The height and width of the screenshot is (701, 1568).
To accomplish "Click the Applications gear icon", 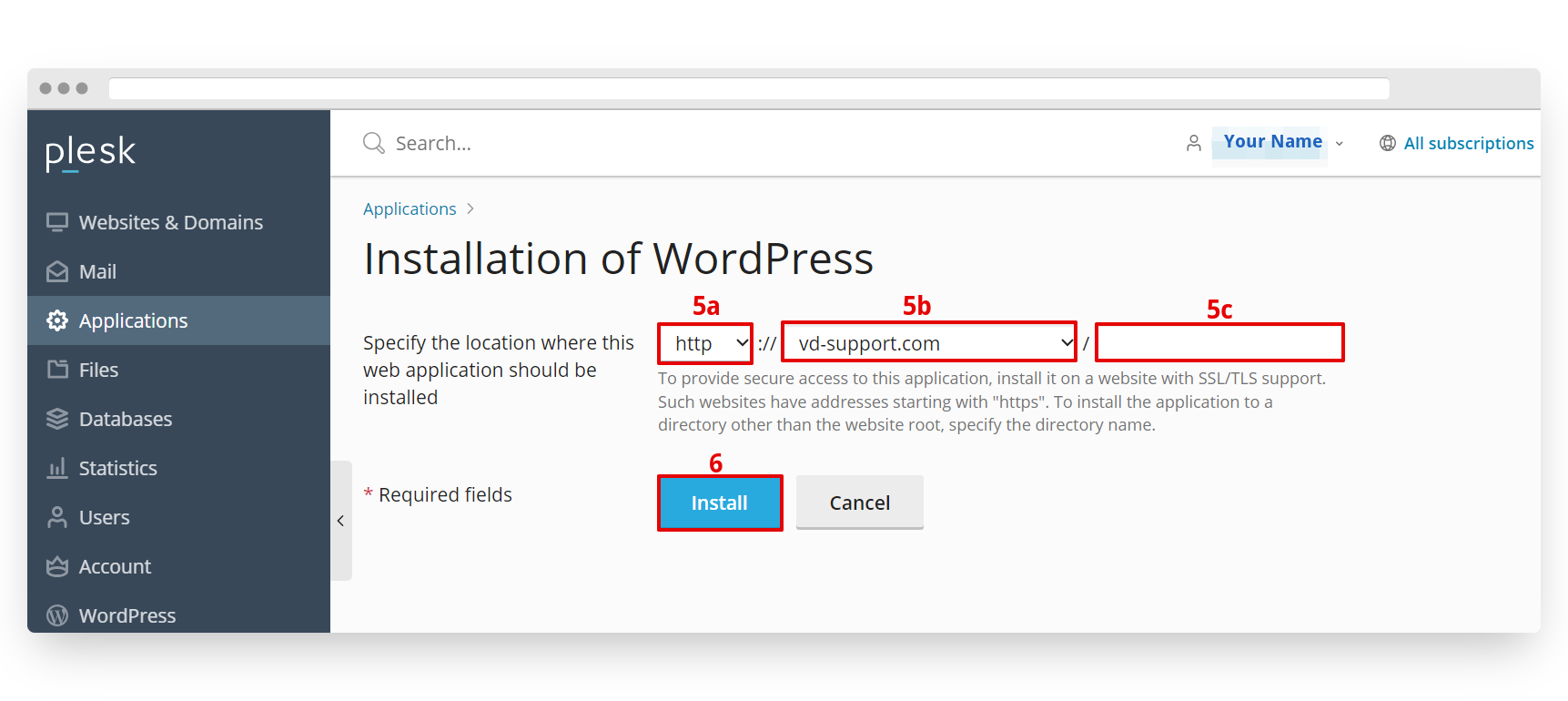I will pyautogui.click(x=57, y=320).
